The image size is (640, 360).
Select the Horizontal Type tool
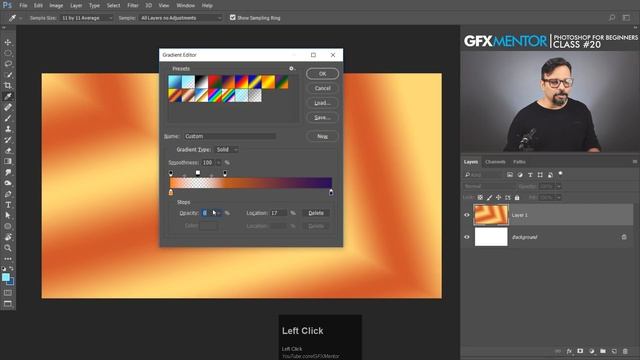8,205
